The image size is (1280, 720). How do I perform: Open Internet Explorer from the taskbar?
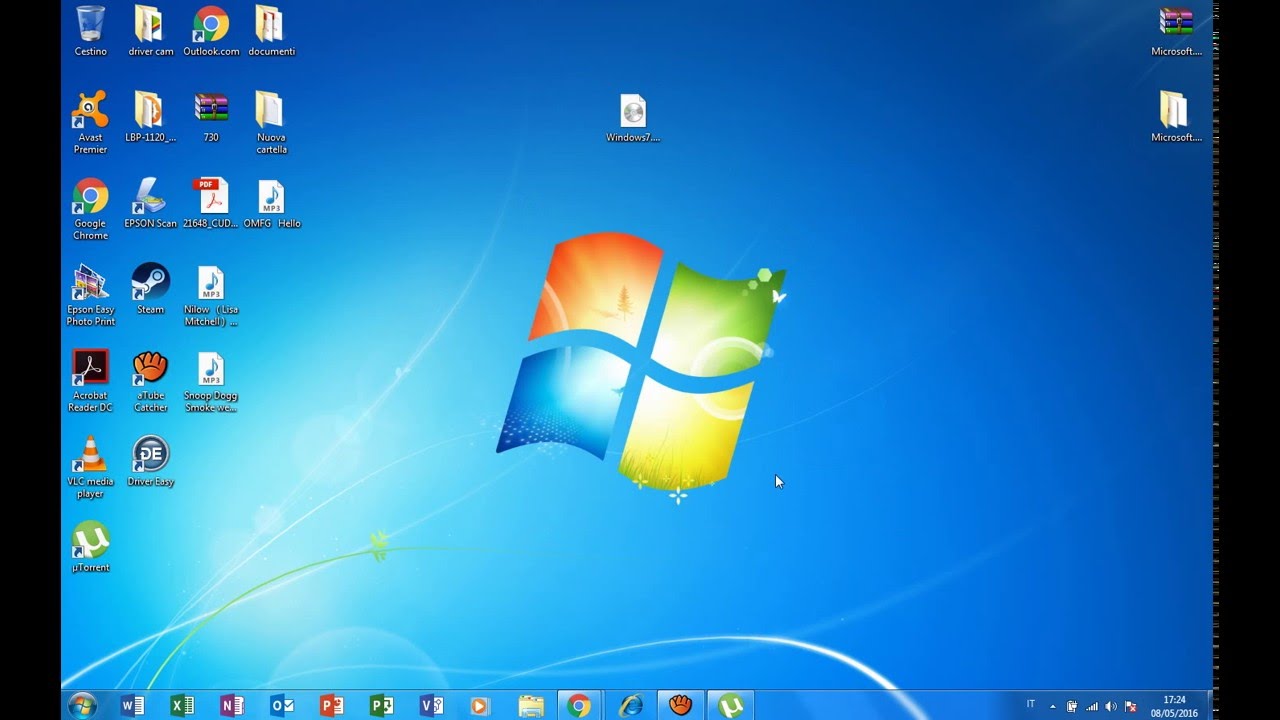tap(630, 706)
